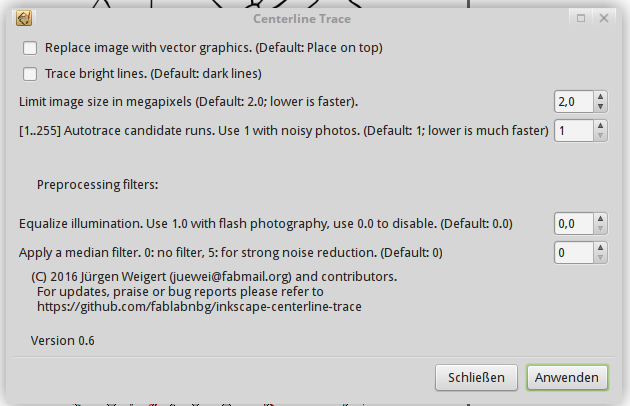Increase the megapixel image size limit

(x=600, y=97)
